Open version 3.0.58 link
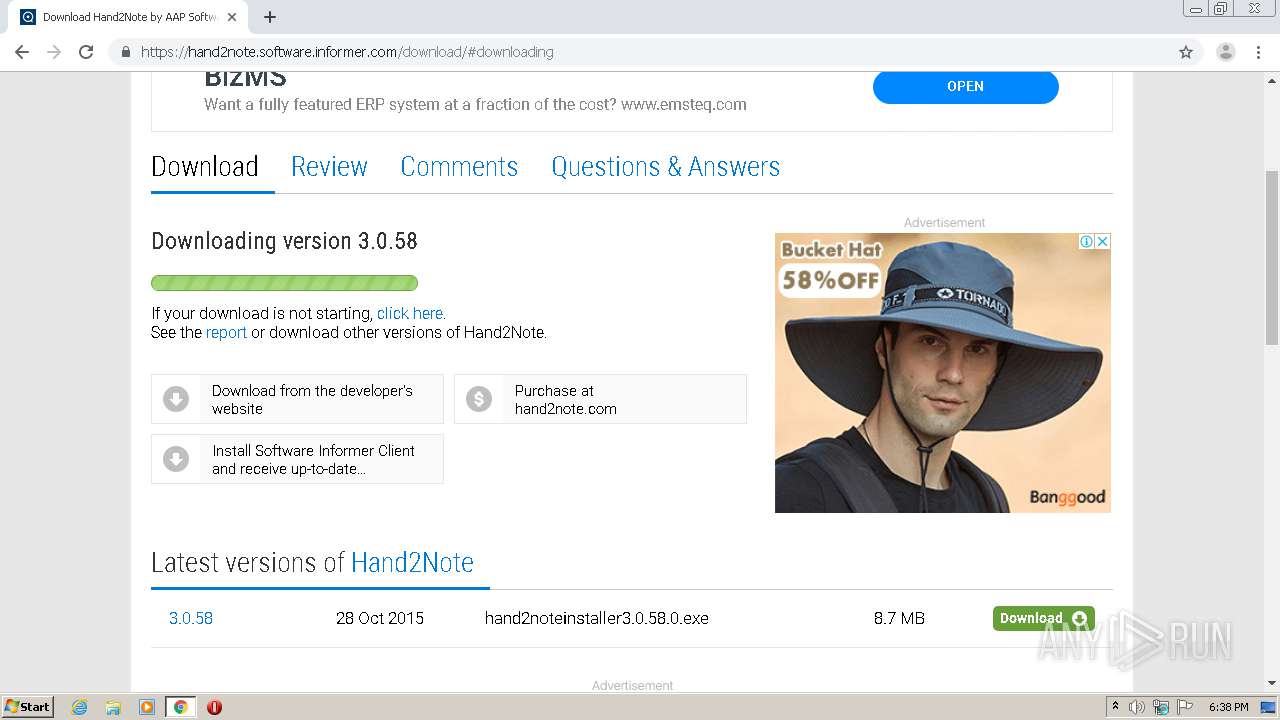Viewport: 1280px width, 720px height. (x=191, y=618)
